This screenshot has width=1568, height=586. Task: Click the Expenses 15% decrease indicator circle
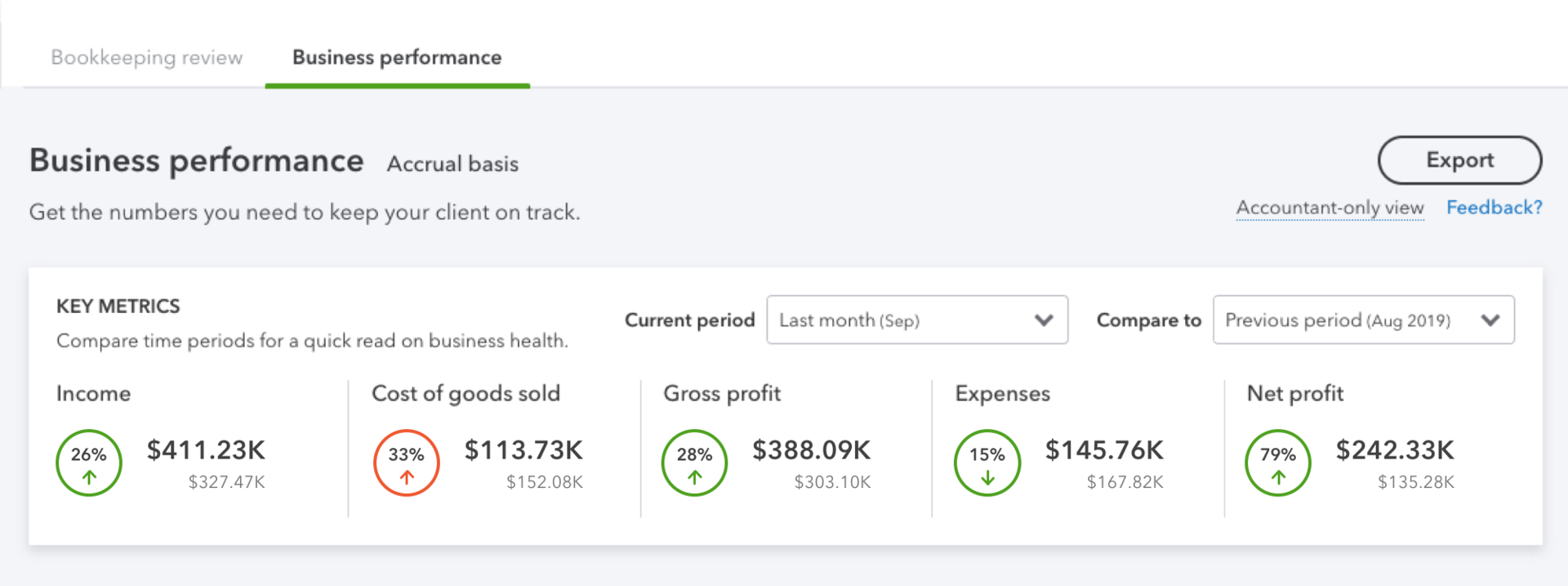tap(987, 463)
